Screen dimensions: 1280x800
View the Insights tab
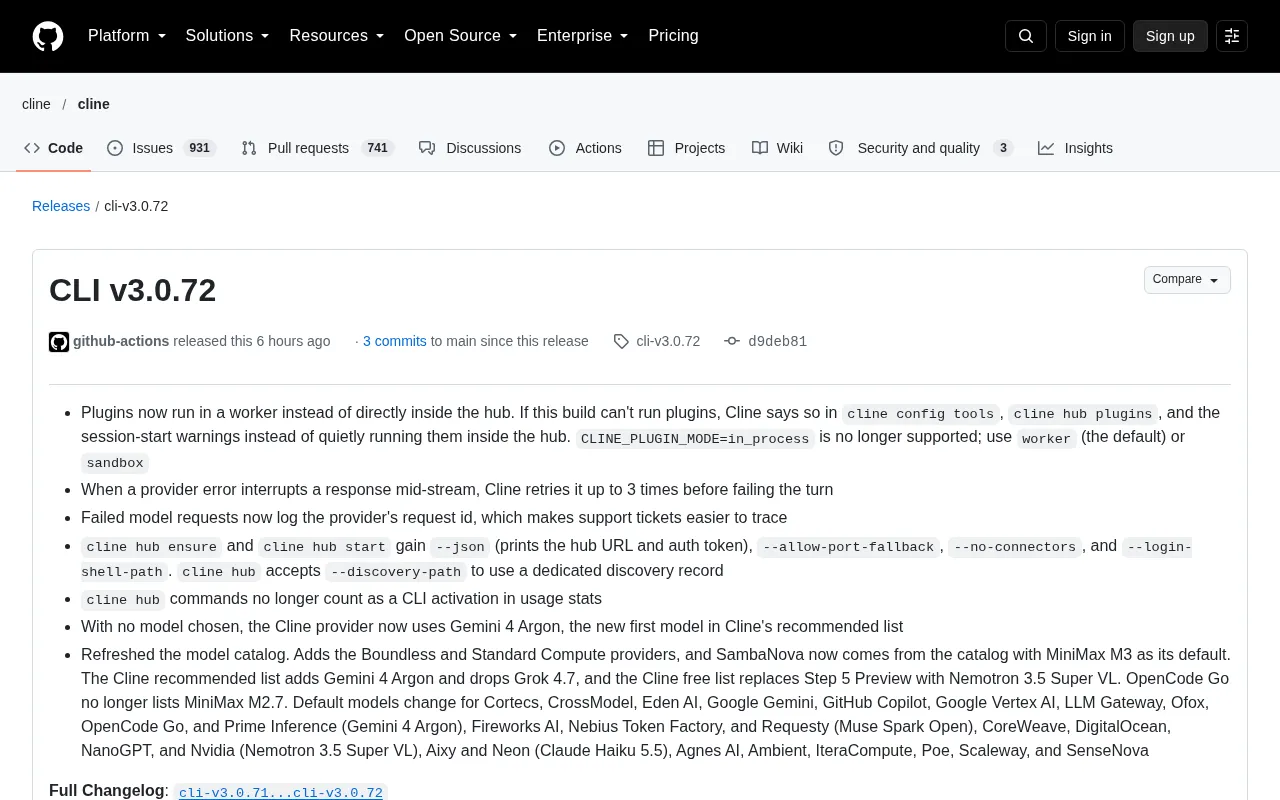[x=1075, y=148]
